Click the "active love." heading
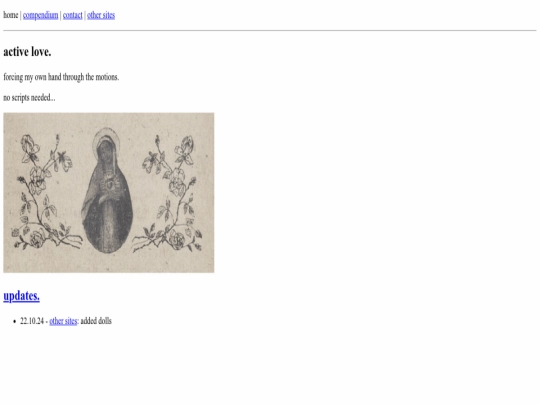The width and height of the screenshot is (540, 405). pos(27,52)
